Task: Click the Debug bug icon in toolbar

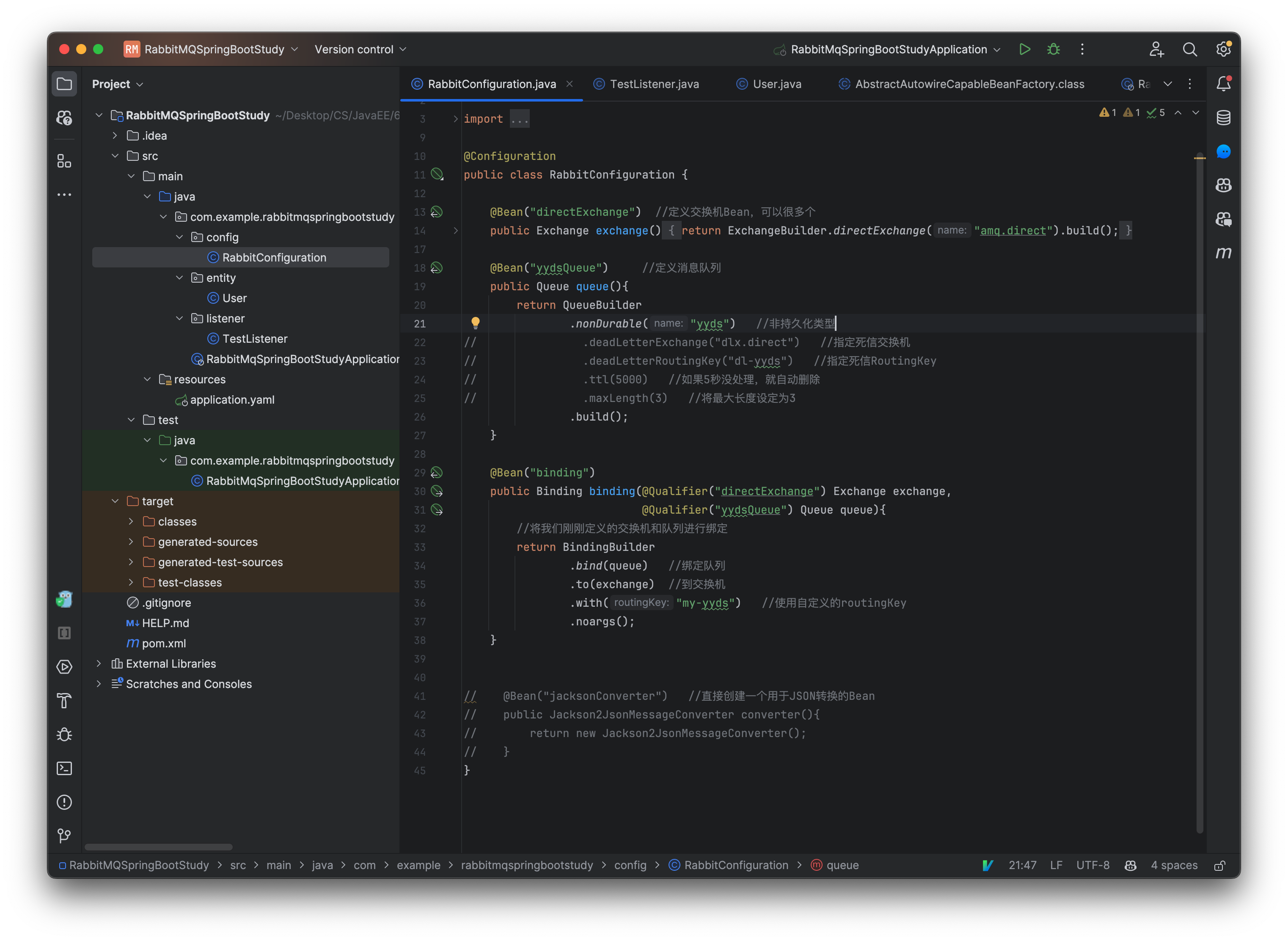Action: click(x=1053, y=50)
